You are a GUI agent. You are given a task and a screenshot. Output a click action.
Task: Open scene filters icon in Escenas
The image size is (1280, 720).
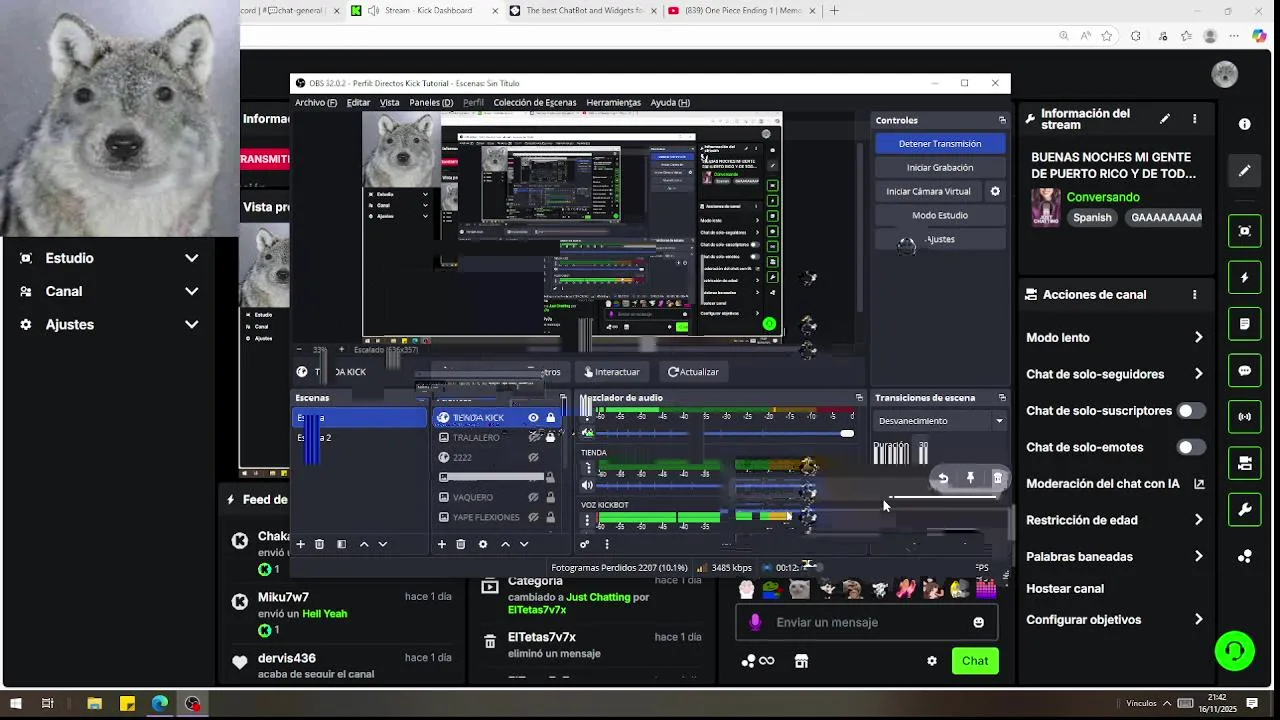tap(341, 544)
